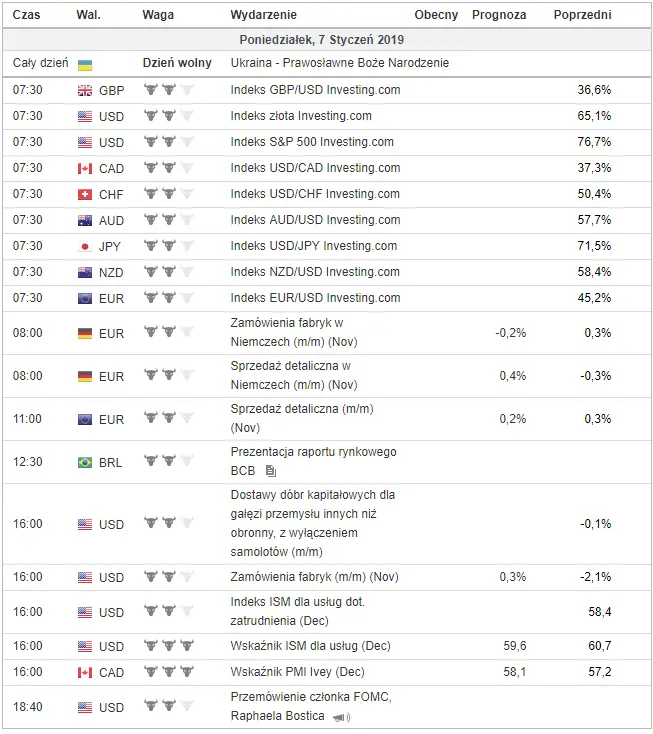The width and height of the screenshot is (653, 734).
Task: Click the Prognoza column header
Action: 499,15
